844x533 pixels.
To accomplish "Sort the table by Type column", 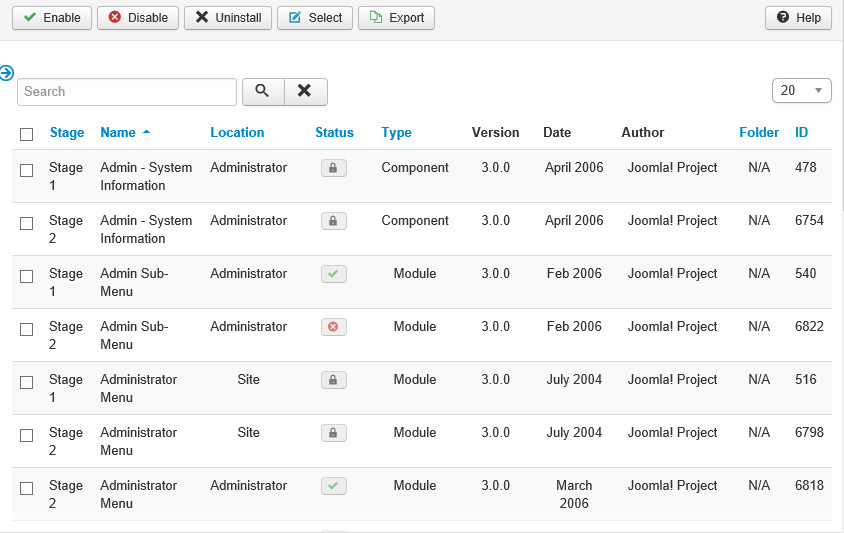I will (x=396, y=132).
